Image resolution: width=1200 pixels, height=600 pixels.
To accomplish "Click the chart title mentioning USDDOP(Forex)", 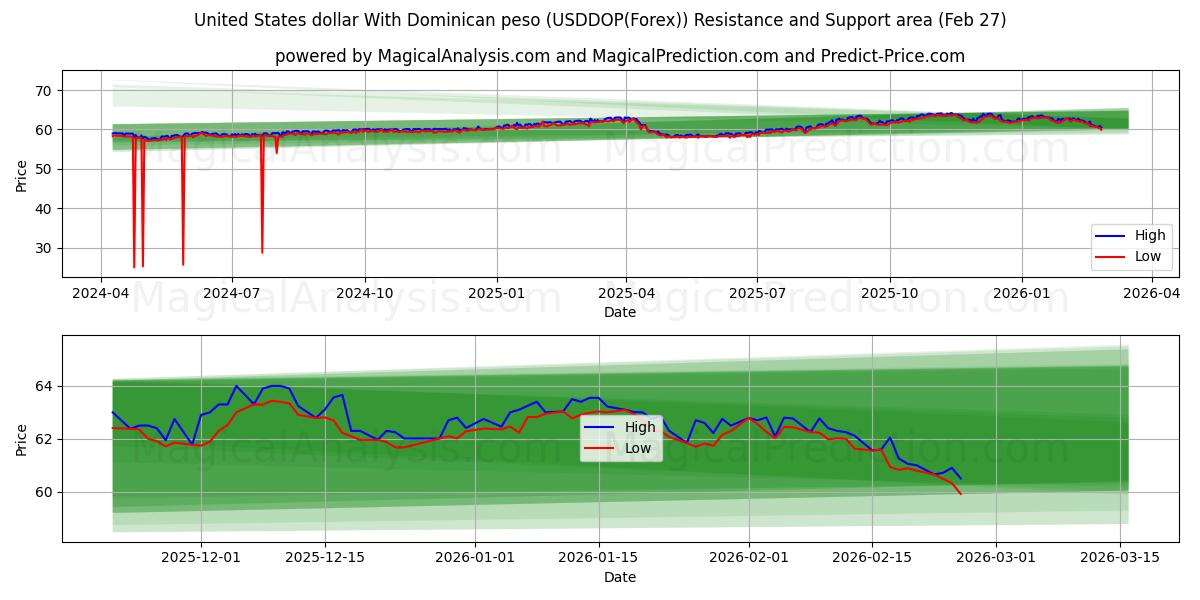I will point(600,20).
